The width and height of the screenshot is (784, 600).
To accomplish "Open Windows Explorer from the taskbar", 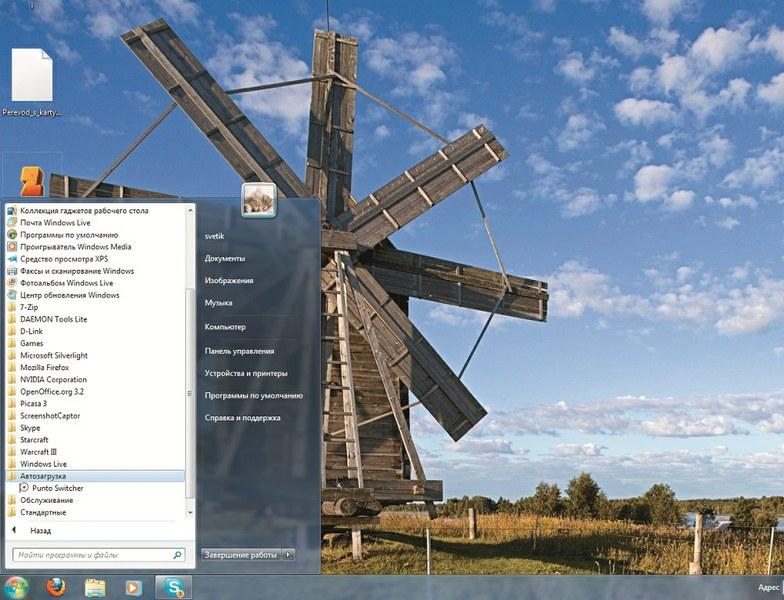I will [x=95, y=586].
